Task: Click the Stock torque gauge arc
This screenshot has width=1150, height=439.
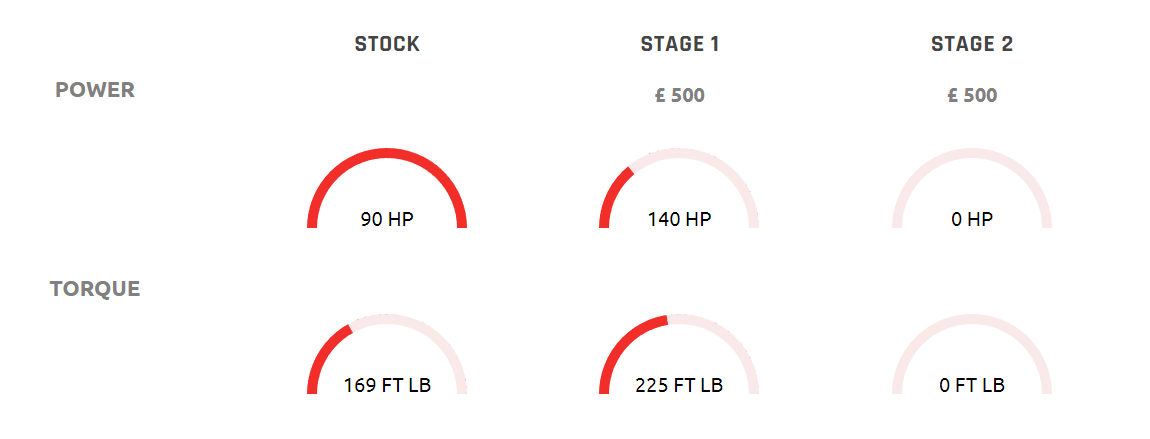Action: 387,354
